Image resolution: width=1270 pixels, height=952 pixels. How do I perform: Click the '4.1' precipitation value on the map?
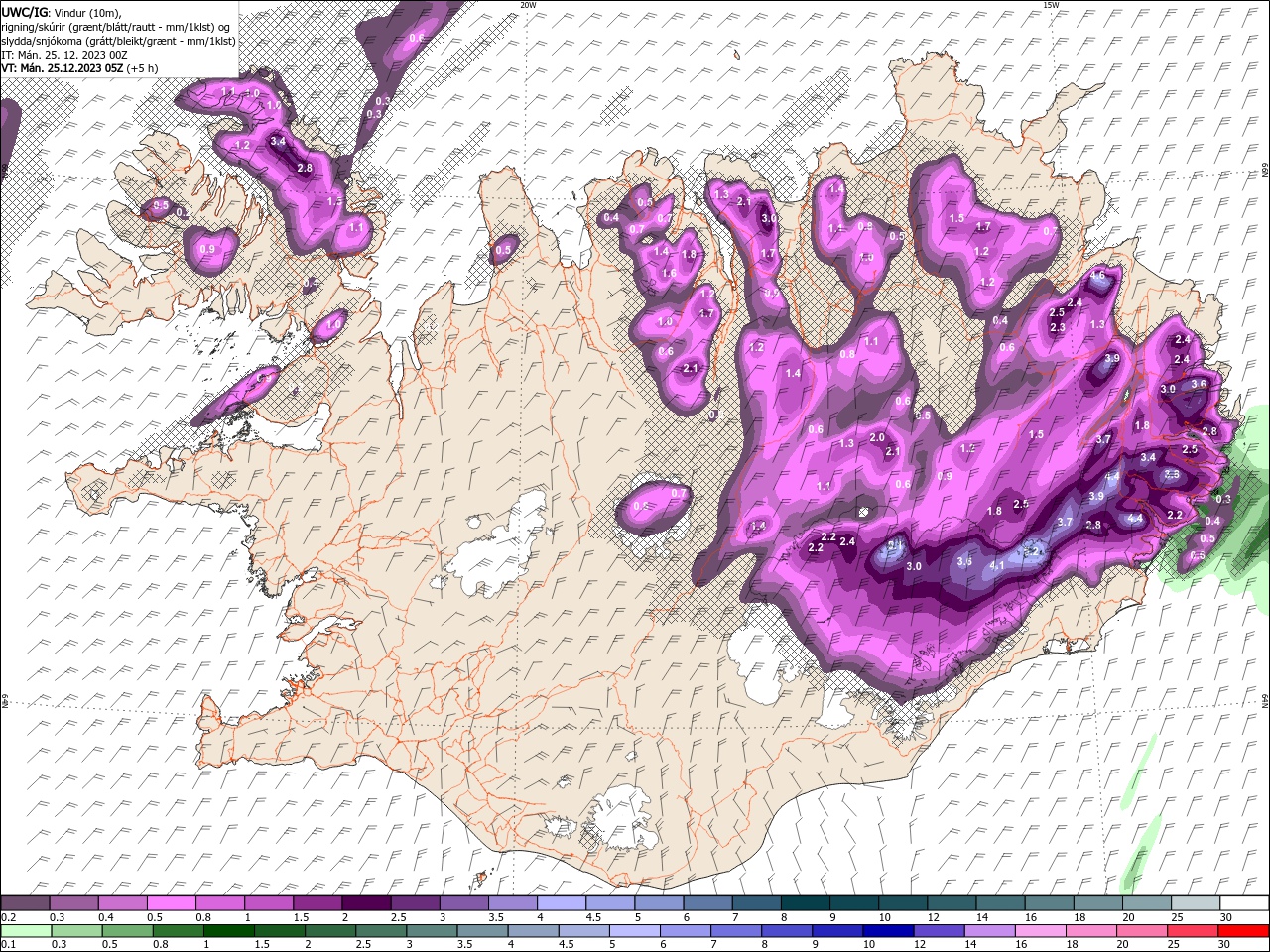click(998, 566)
